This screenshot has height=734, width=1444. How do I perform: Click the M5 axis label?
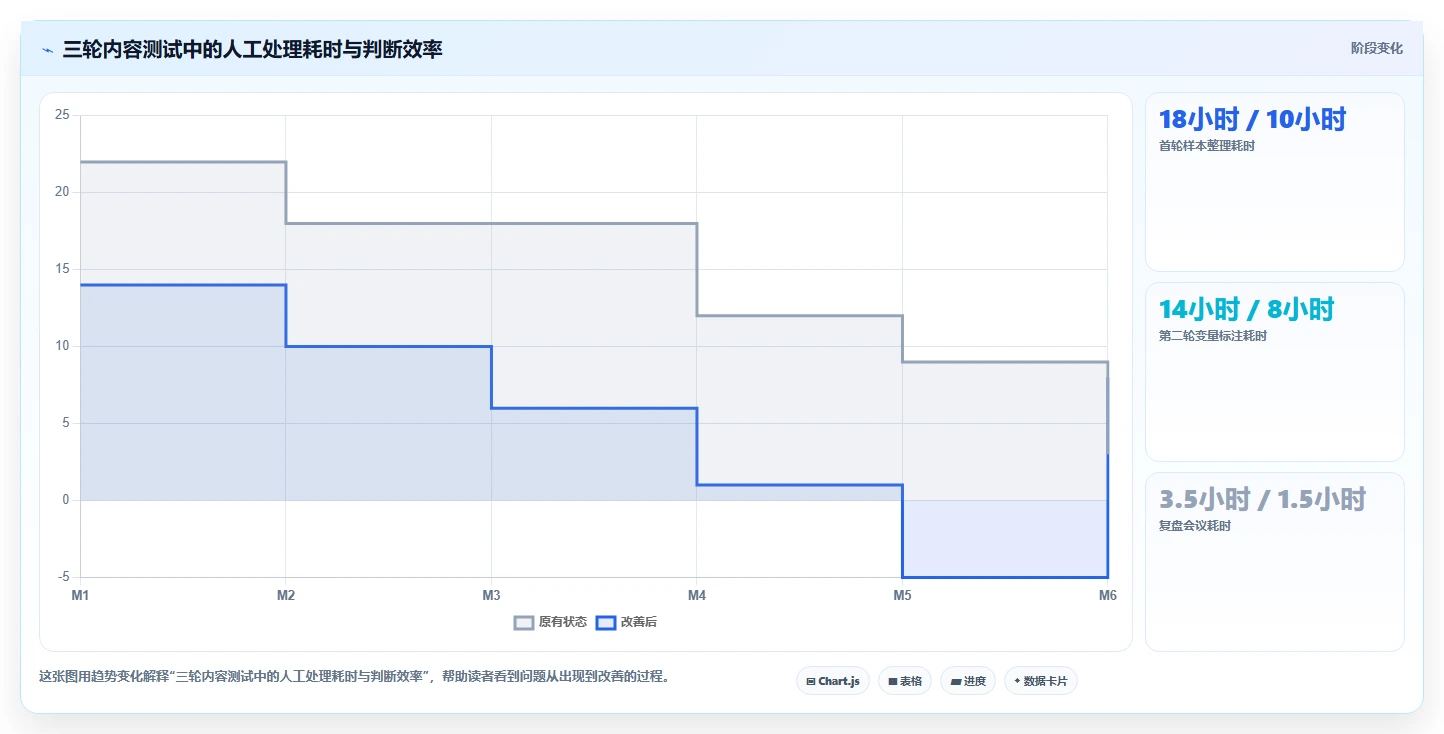pos(902,596)
